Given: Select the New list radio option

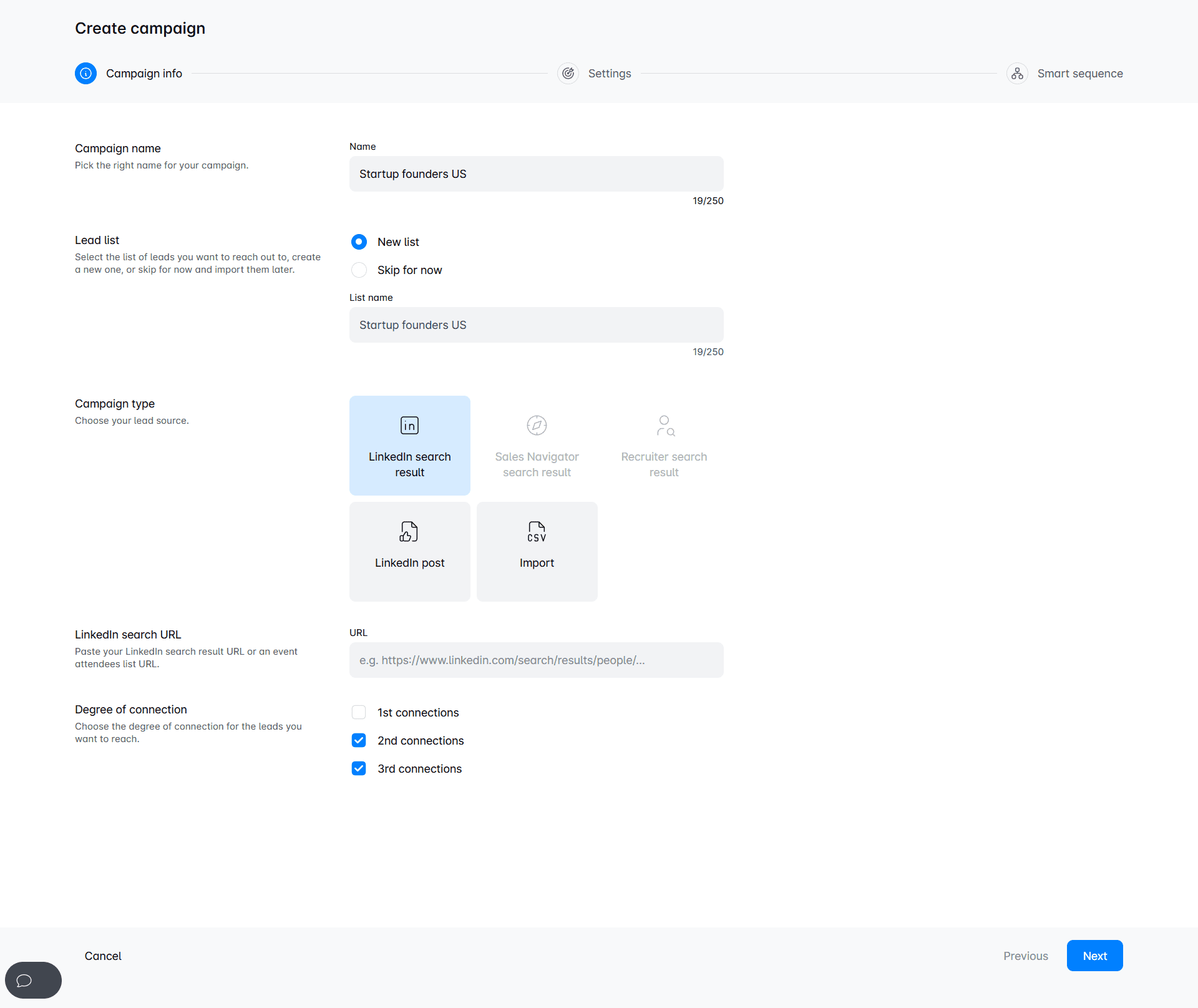Looking at the screenshot, I should click(x=359, y=242).
